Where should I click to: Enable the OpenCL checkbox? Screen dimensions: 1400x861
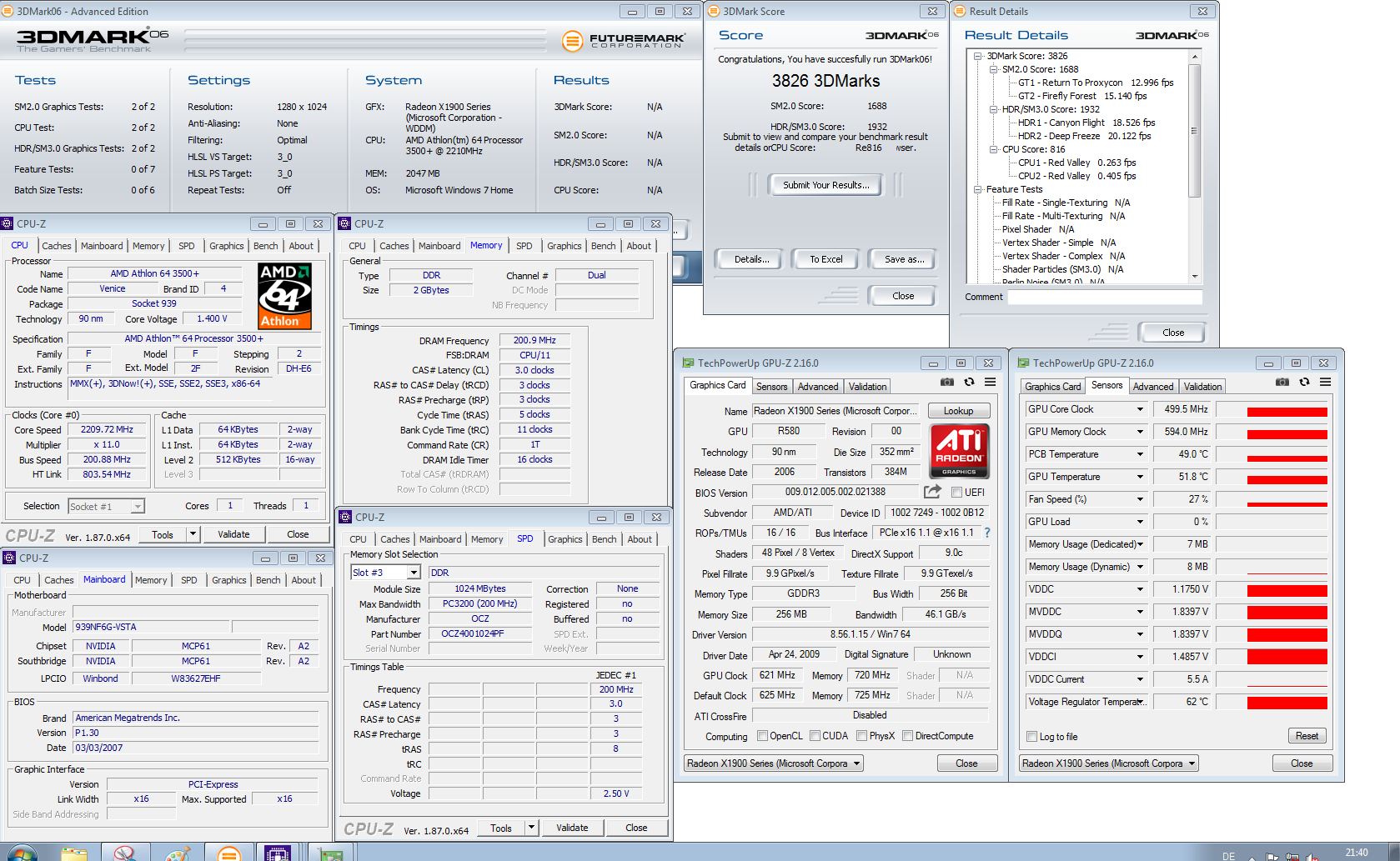coord(762,736)
